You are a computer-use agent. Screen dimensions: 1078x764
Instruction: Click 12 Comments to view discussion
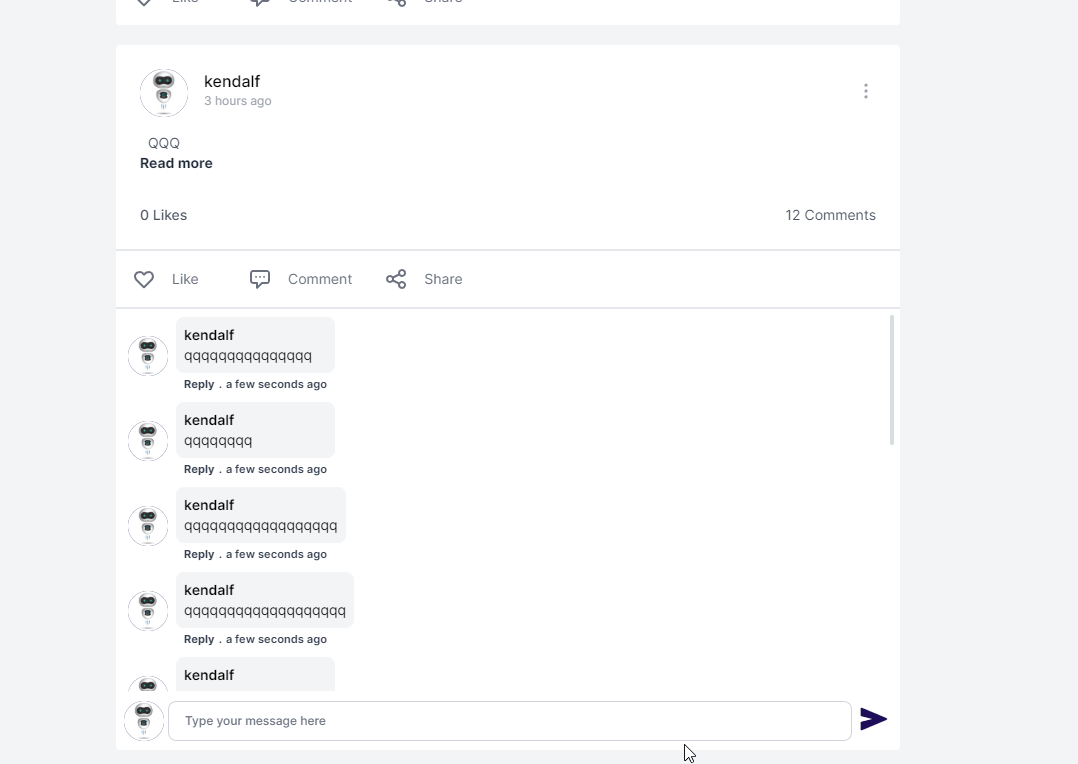pyautogui.click(x=830, y=215)
